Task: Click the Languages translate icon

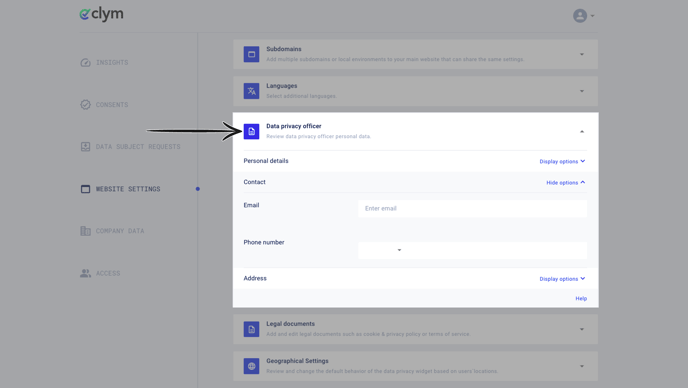Action: (x=251, y=91)
